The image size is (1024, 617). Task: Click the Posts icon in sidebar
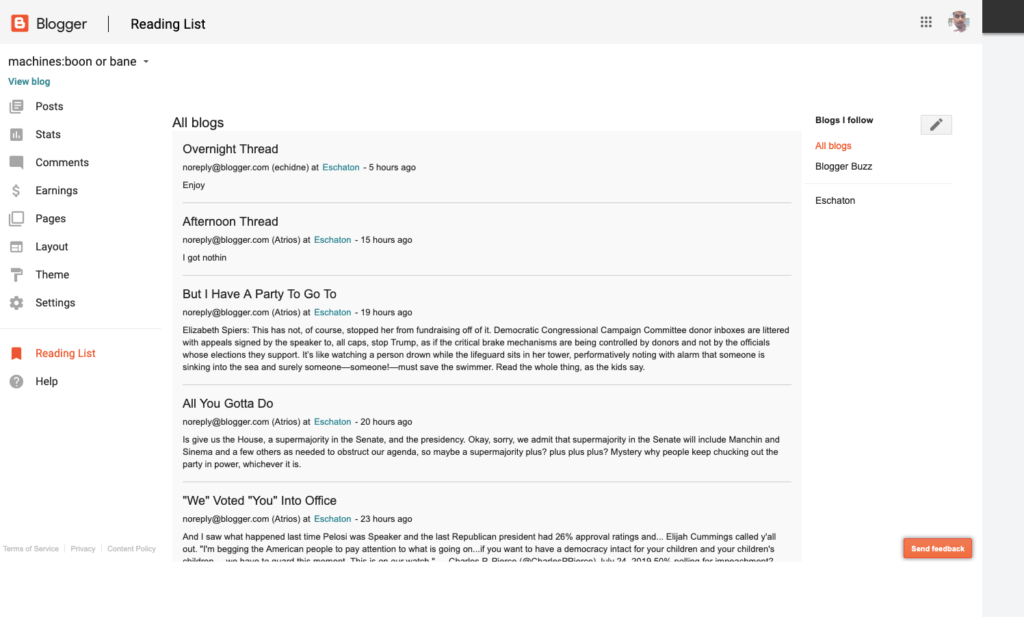pyautogui.click(x=16, y=107)
